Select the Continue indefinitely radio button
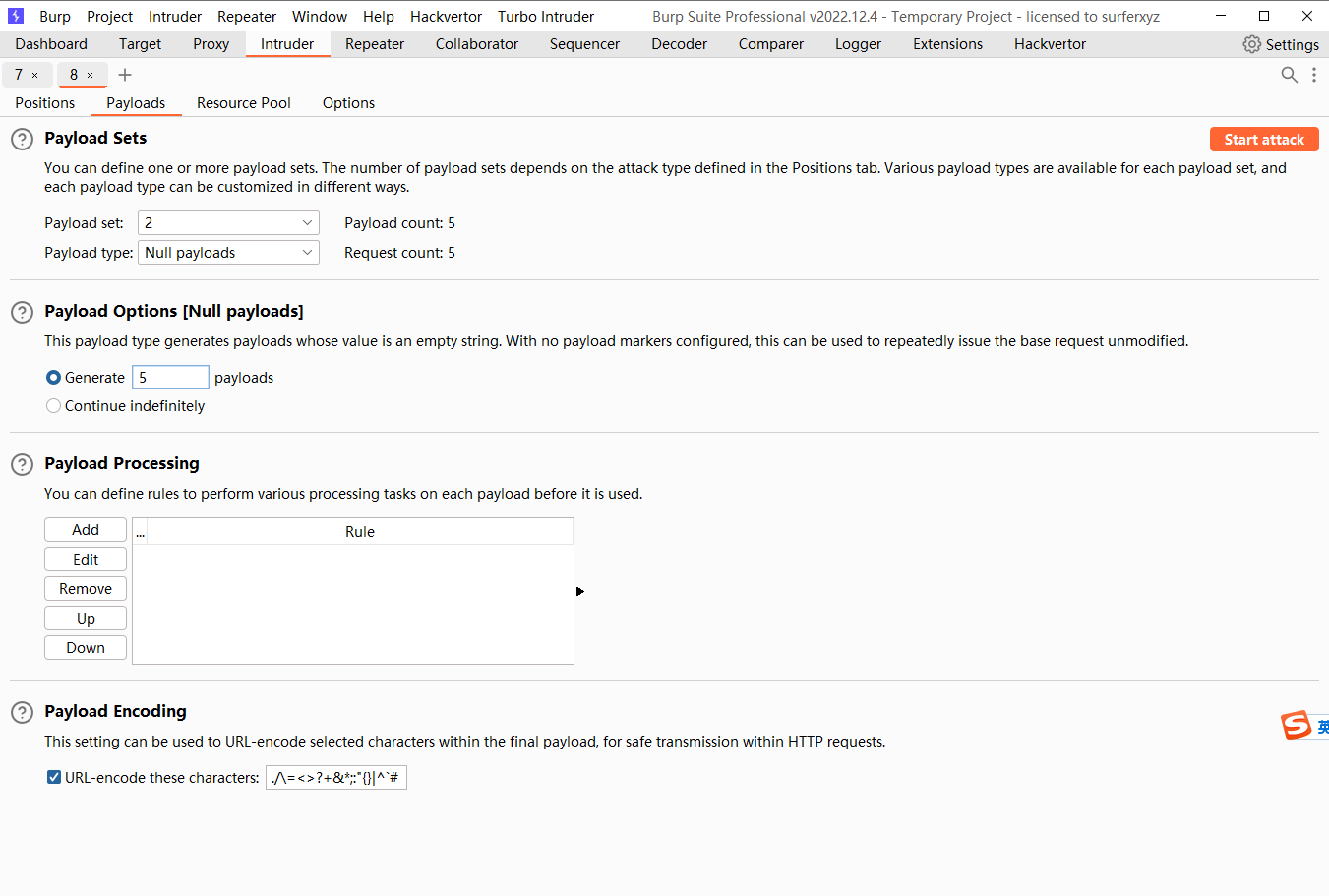 click(x=53, y=405)
